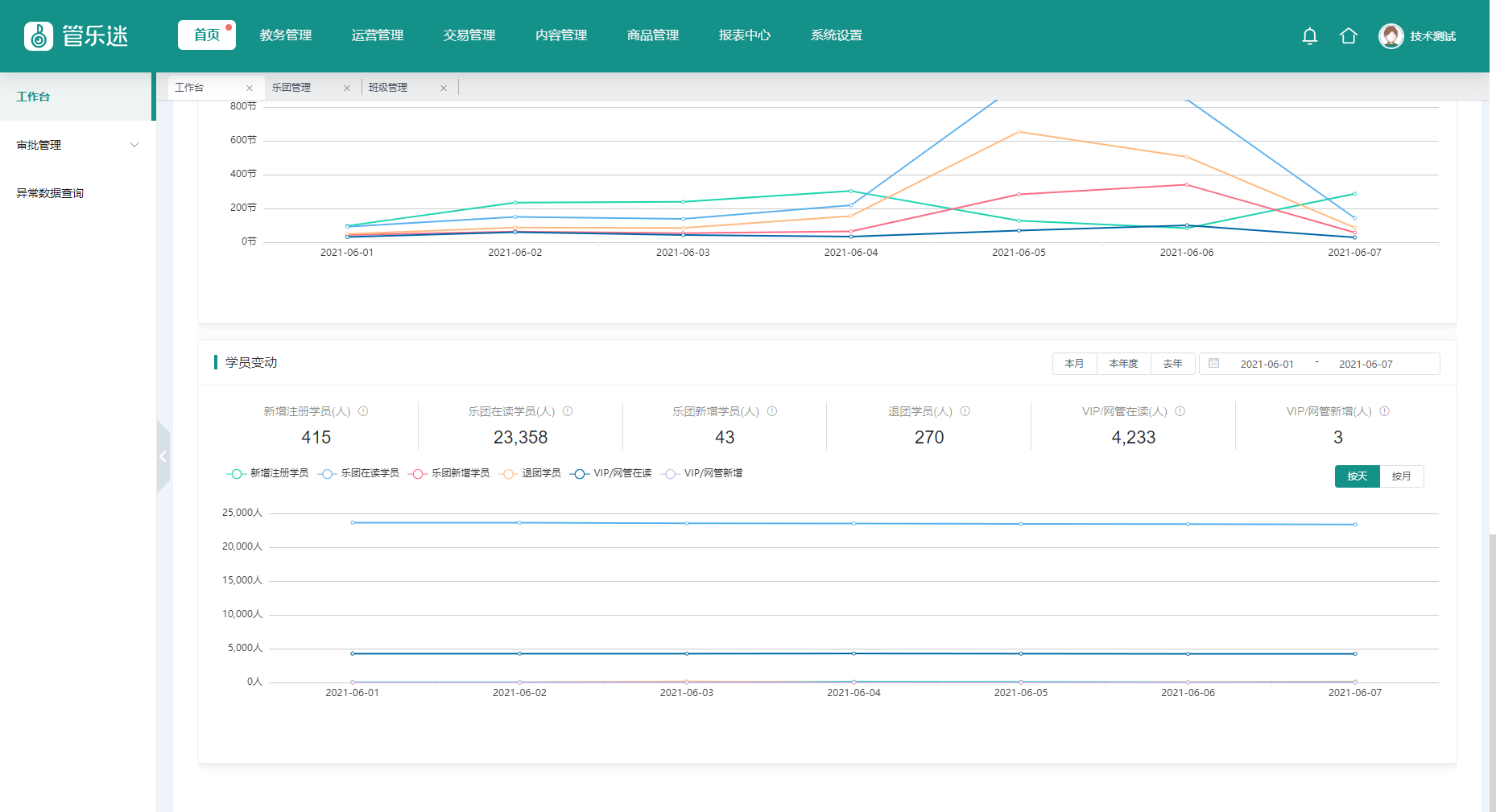The image size is (1496, 812).
Task: Close the 乐团管理 tab
Action: coord(347,89)
